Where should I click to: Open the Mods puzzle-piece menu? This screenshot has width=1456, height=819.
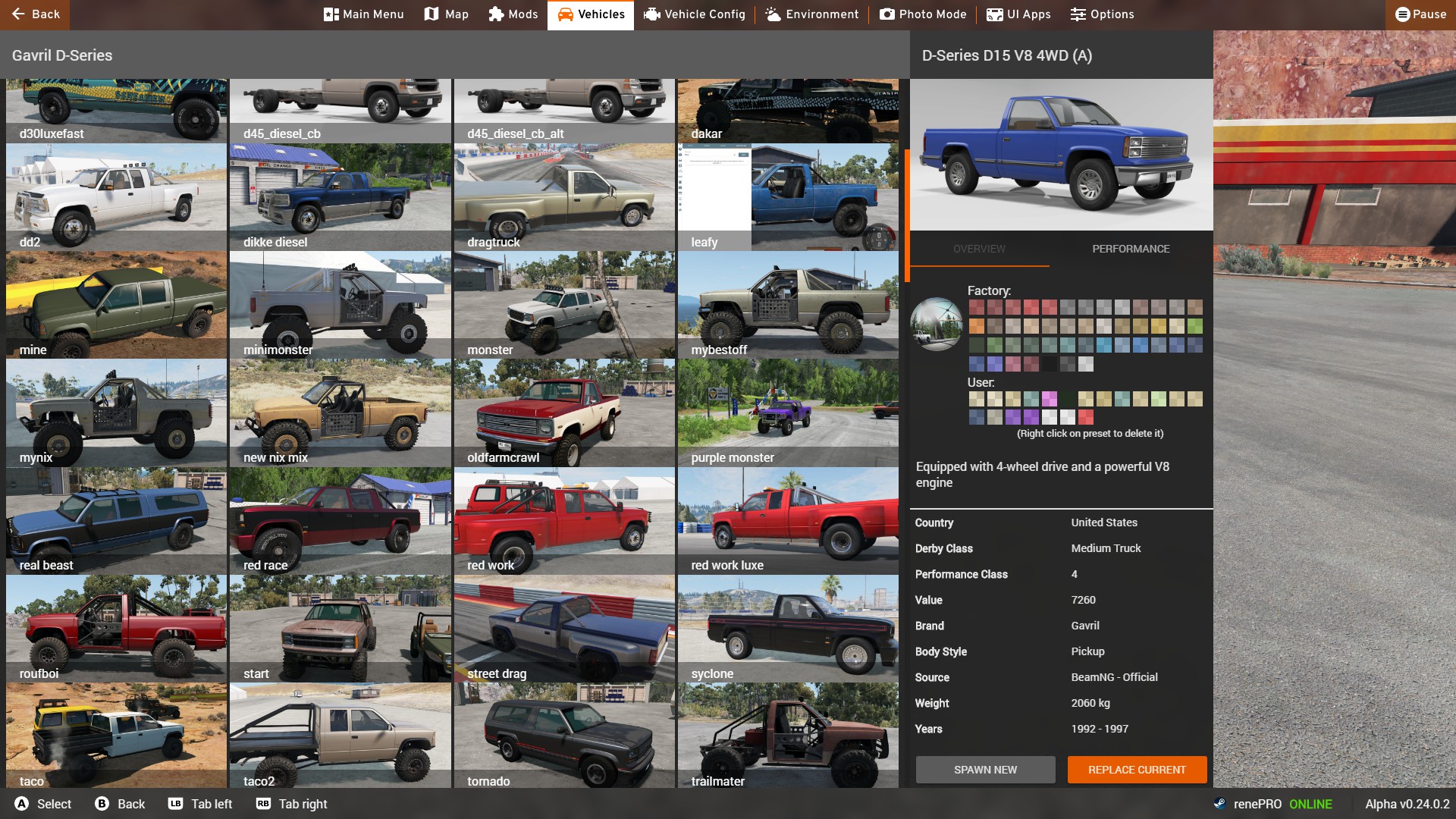click(513, 14)
